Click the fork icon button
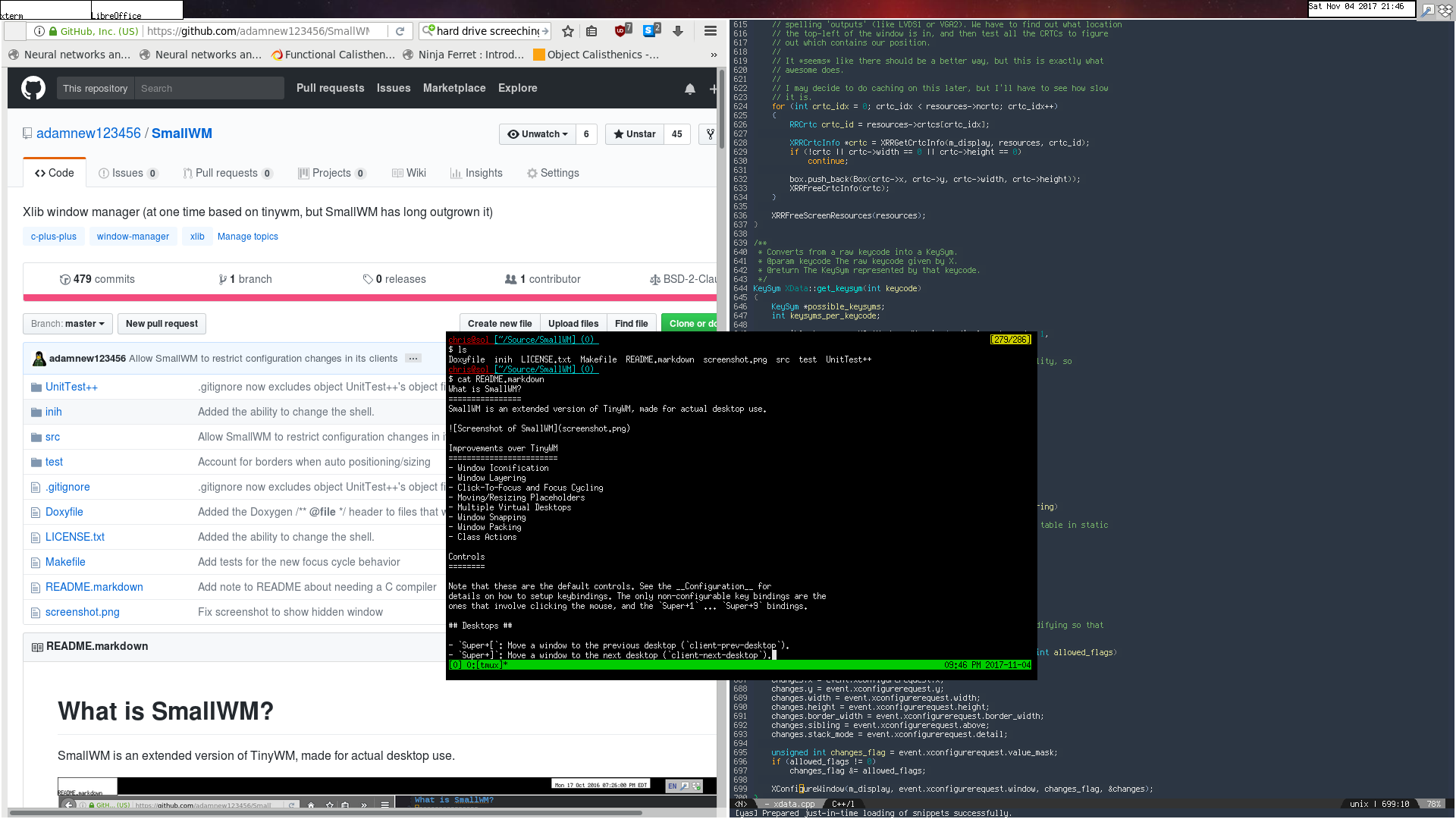The width and height of the screenshot is (1456, 819). 709,134
